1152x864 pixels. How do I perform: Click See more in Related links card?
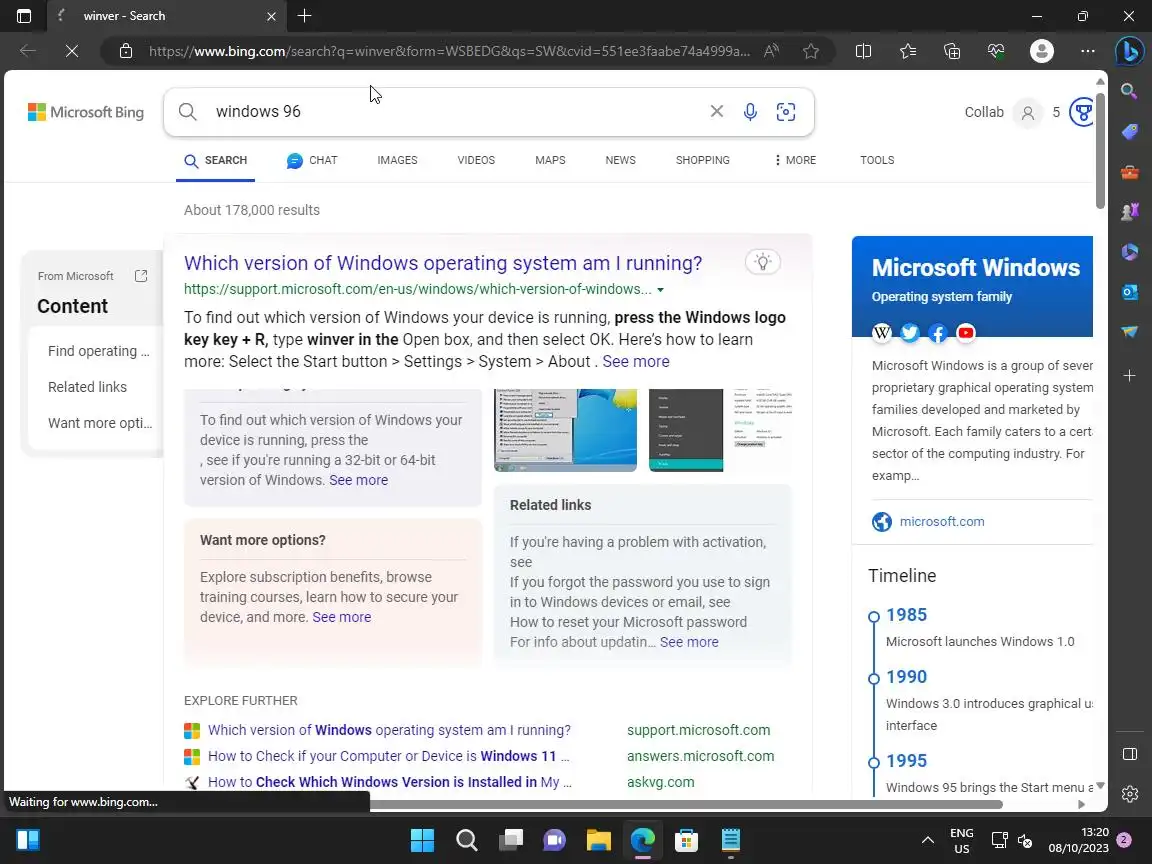[689, 642]
